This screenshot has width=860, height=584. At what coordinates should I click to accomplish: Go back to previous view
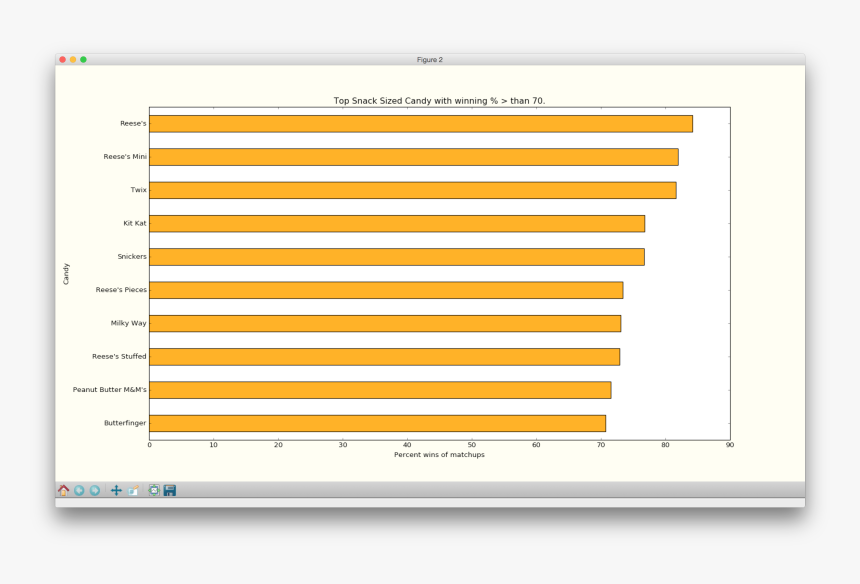(79, 490)
